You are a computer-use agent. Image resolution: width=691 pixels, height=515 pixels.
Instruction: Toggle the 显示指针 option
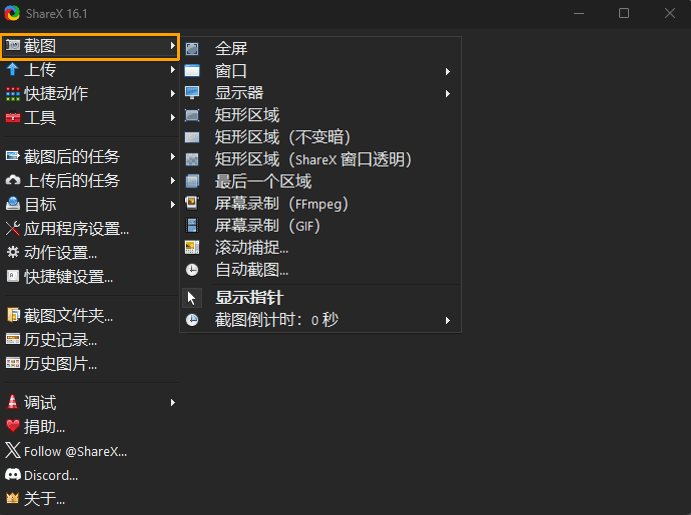click(320, 298)
